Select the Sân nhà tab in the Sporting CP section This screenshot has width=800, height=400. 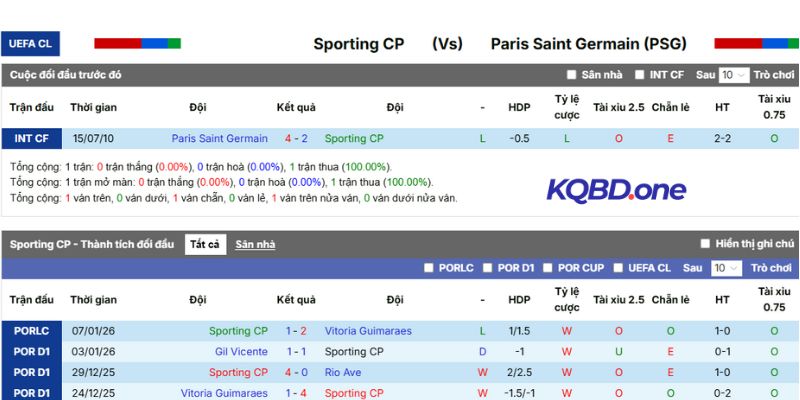pos(255,244)
